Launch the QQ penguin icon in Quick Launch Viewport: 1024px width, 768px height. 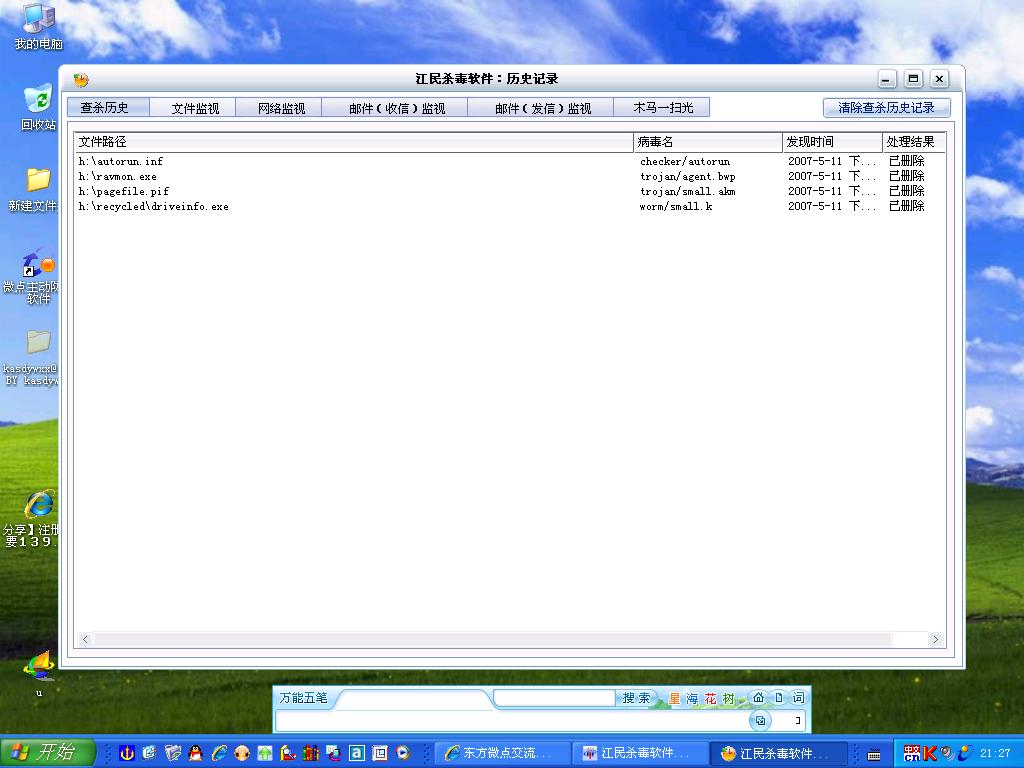[195, 753]
